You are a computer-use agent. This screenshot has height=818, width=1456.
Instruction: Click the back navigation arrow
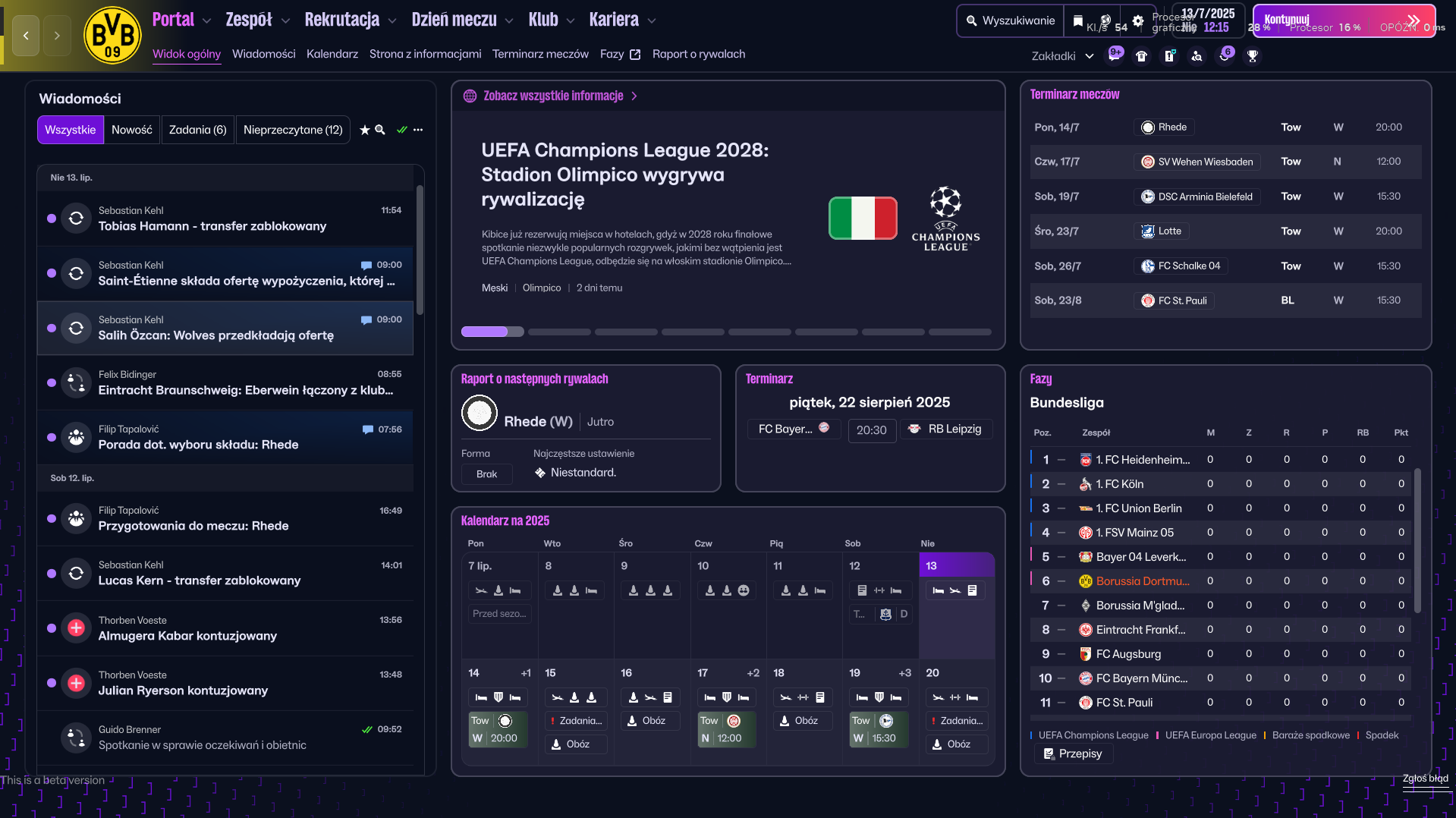point(26,35)
